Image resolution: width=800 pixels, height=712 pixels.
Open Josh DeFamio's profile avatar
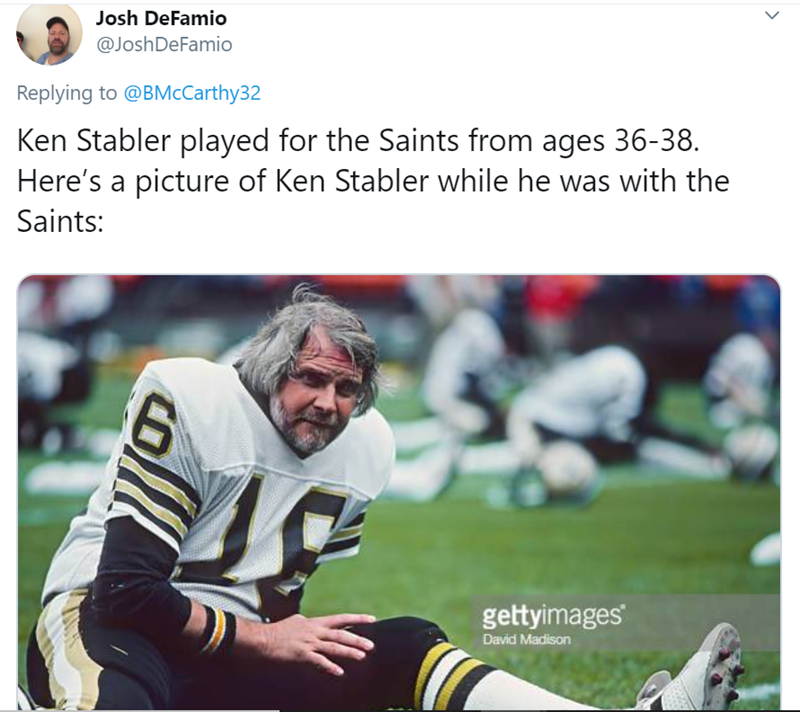tap(48, 34)
